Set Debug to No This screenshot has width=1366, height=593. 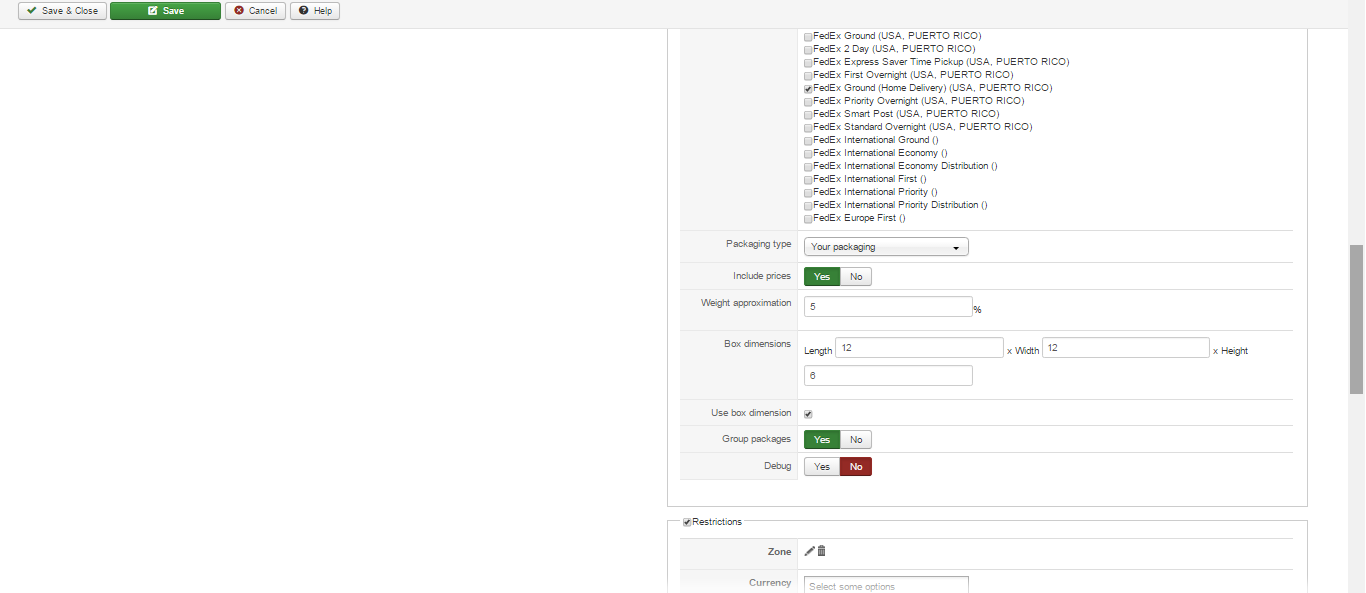click(x=856, y=467)
